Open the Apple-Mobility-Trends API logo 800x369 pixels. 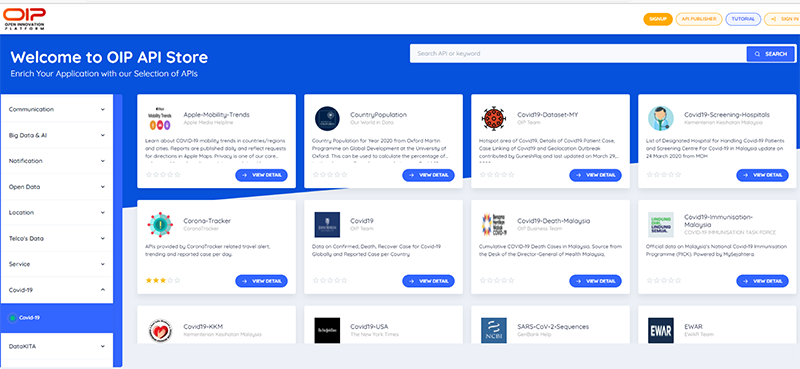click(160, 119)
